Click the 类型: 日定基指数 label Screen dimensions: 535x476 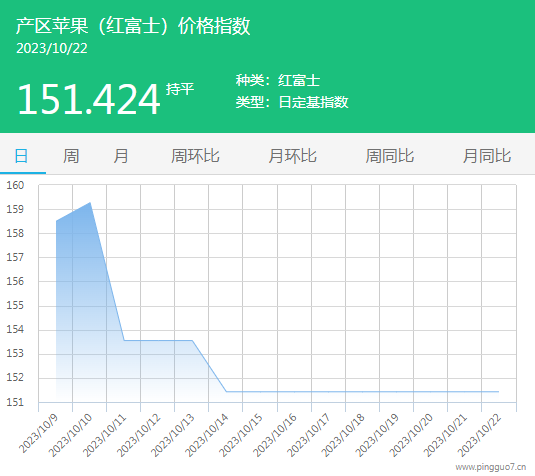point(292,102)
